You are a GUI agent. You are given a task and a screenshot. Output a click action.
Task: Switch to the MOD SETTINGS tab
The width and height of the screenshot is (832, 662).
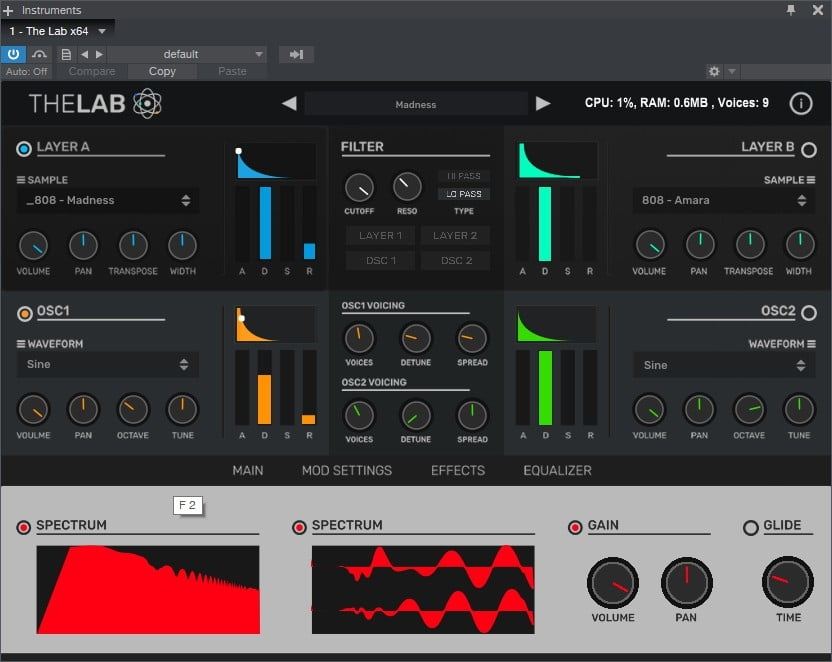[x=347, y=471]
